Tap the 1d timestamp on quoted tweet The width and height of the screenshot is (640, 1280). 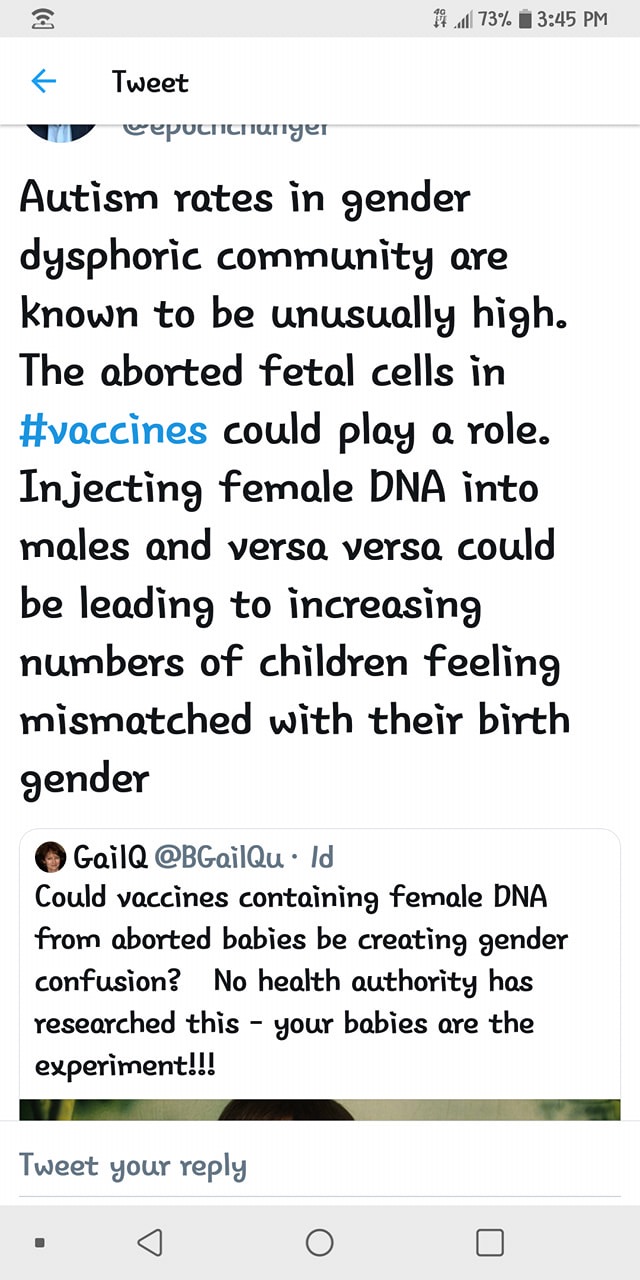(322, 857)
